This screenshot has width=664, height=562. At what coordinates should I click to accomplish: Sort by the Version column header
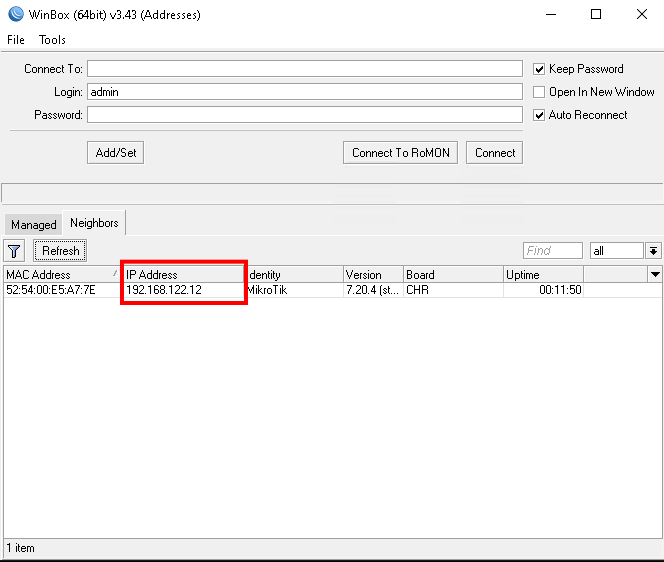[x=373, y=274]
